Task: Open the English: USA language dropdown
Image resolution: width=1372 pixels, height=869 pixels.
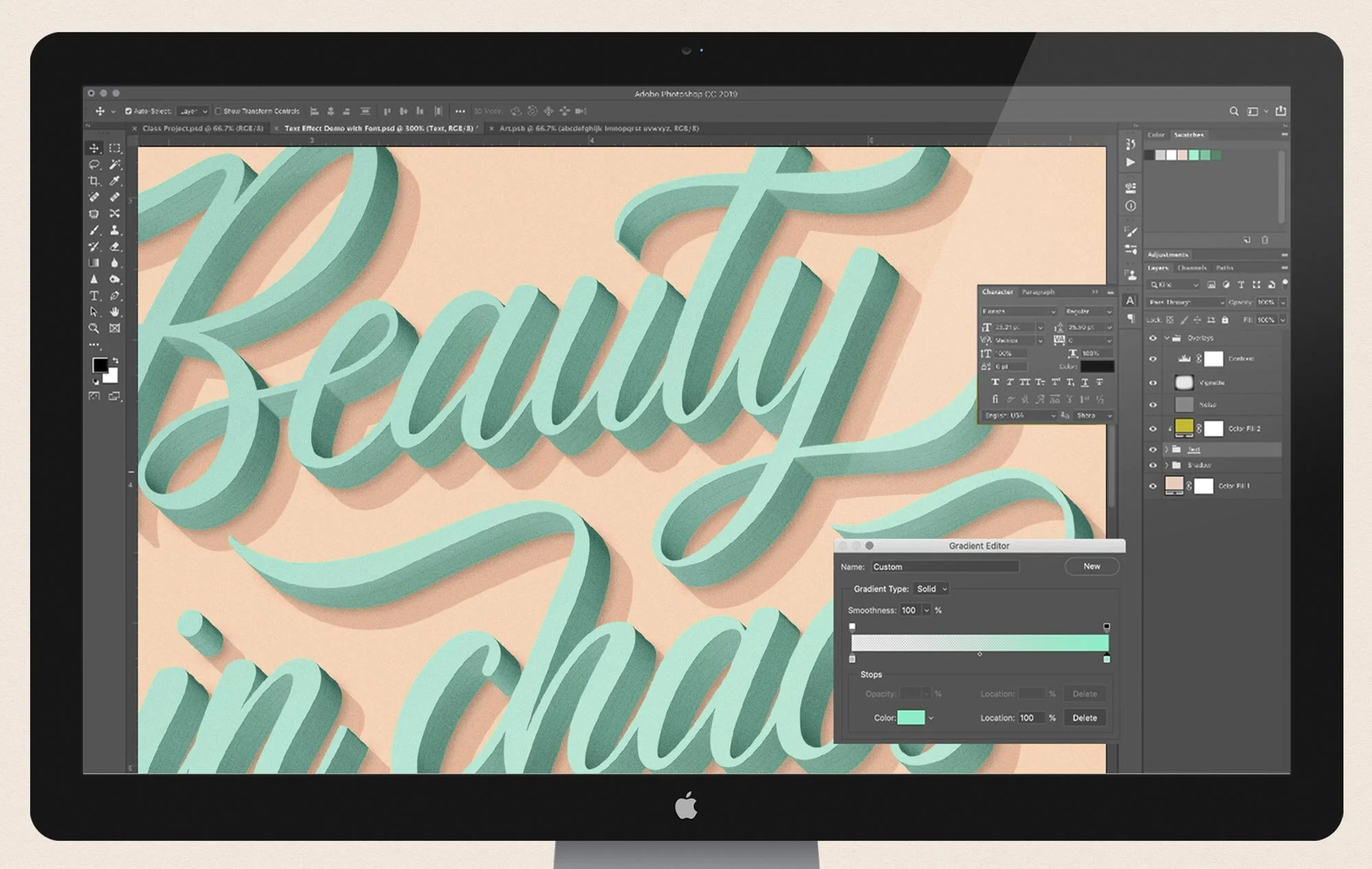Action: point(1019,416)
